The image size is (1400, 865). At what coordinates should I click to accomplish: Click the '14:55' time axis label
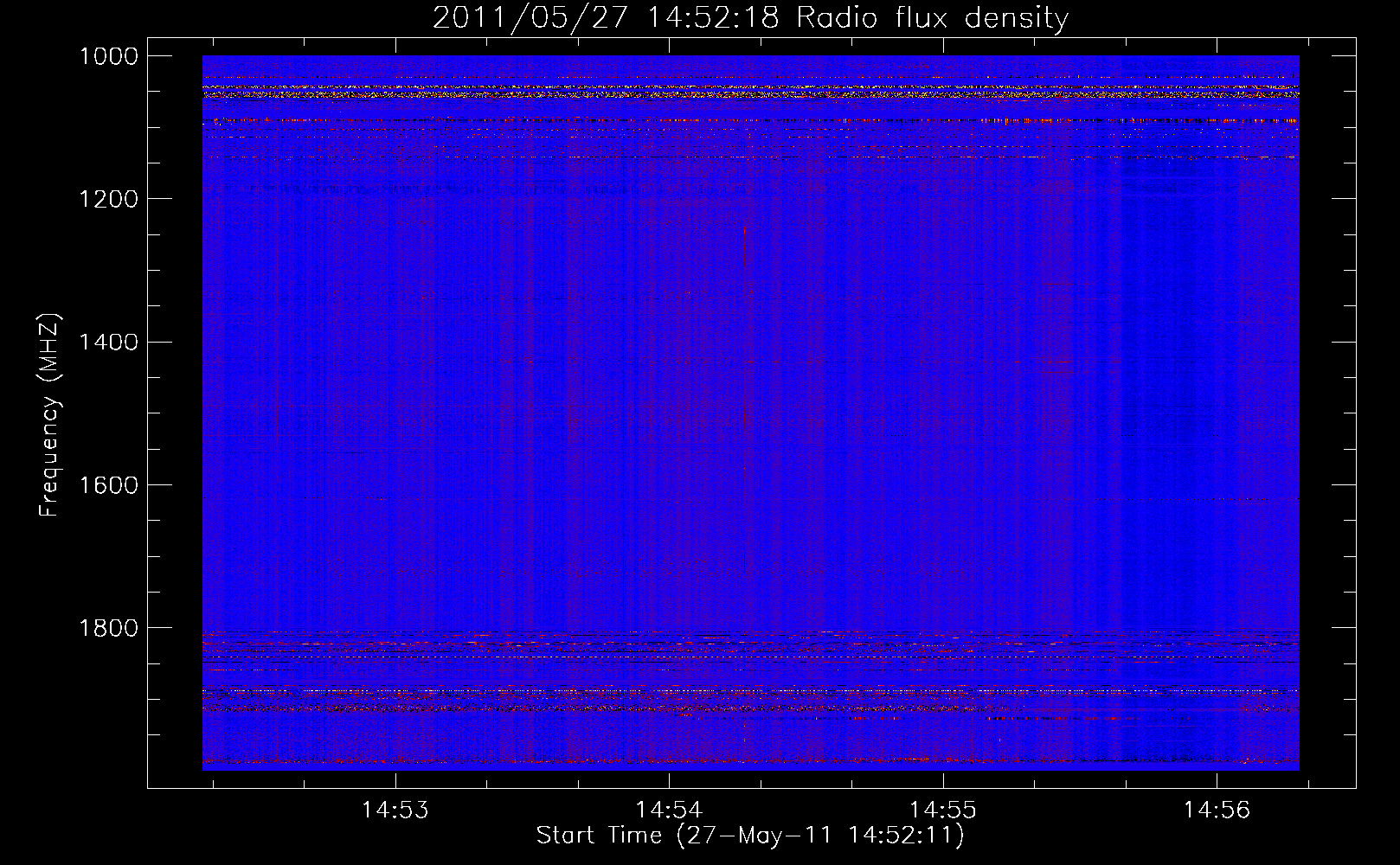(x=942, y=811)
